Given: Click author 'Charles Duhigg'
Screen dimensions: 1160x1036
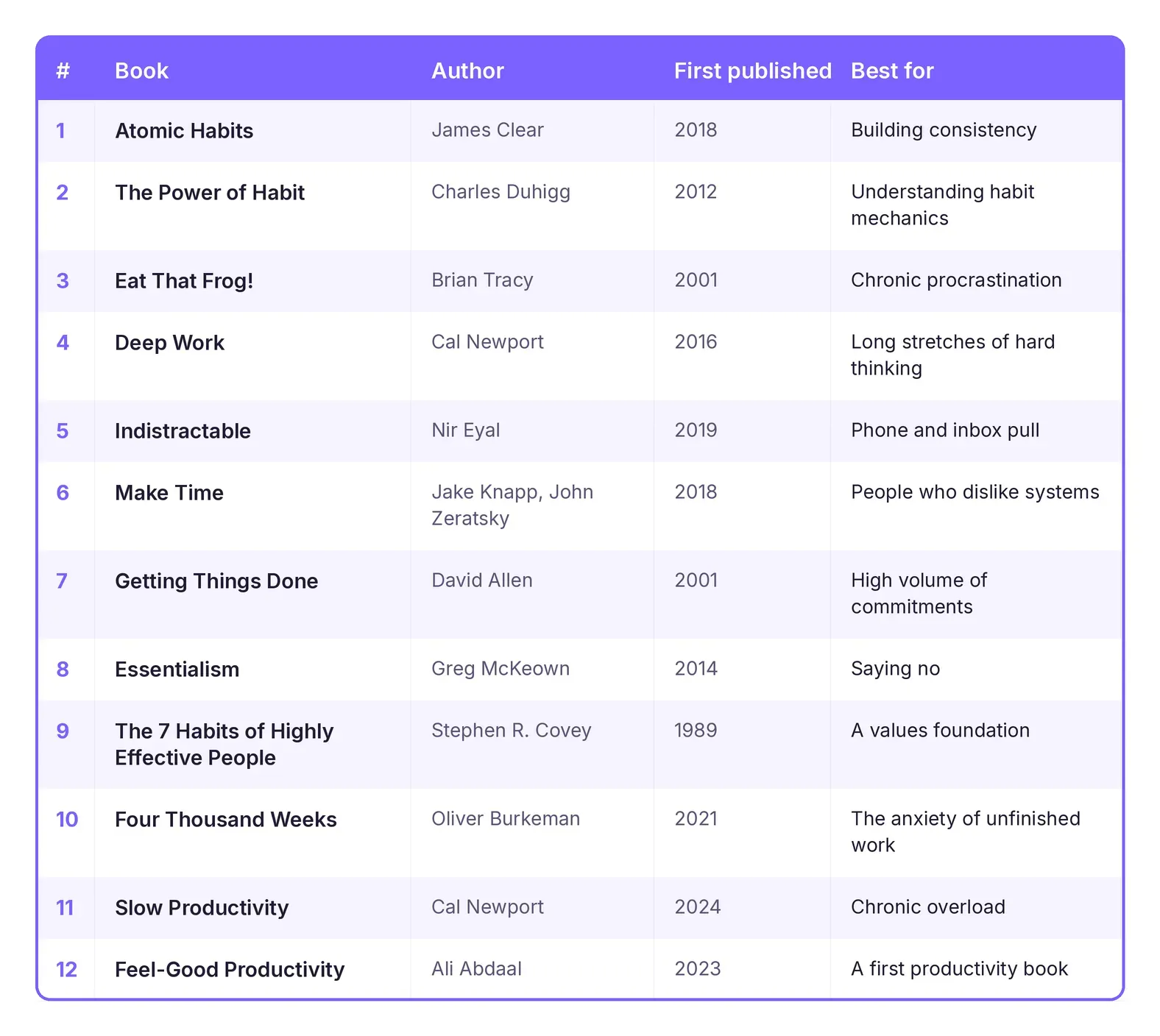Looking at the screenshot, I should (501, 192).
